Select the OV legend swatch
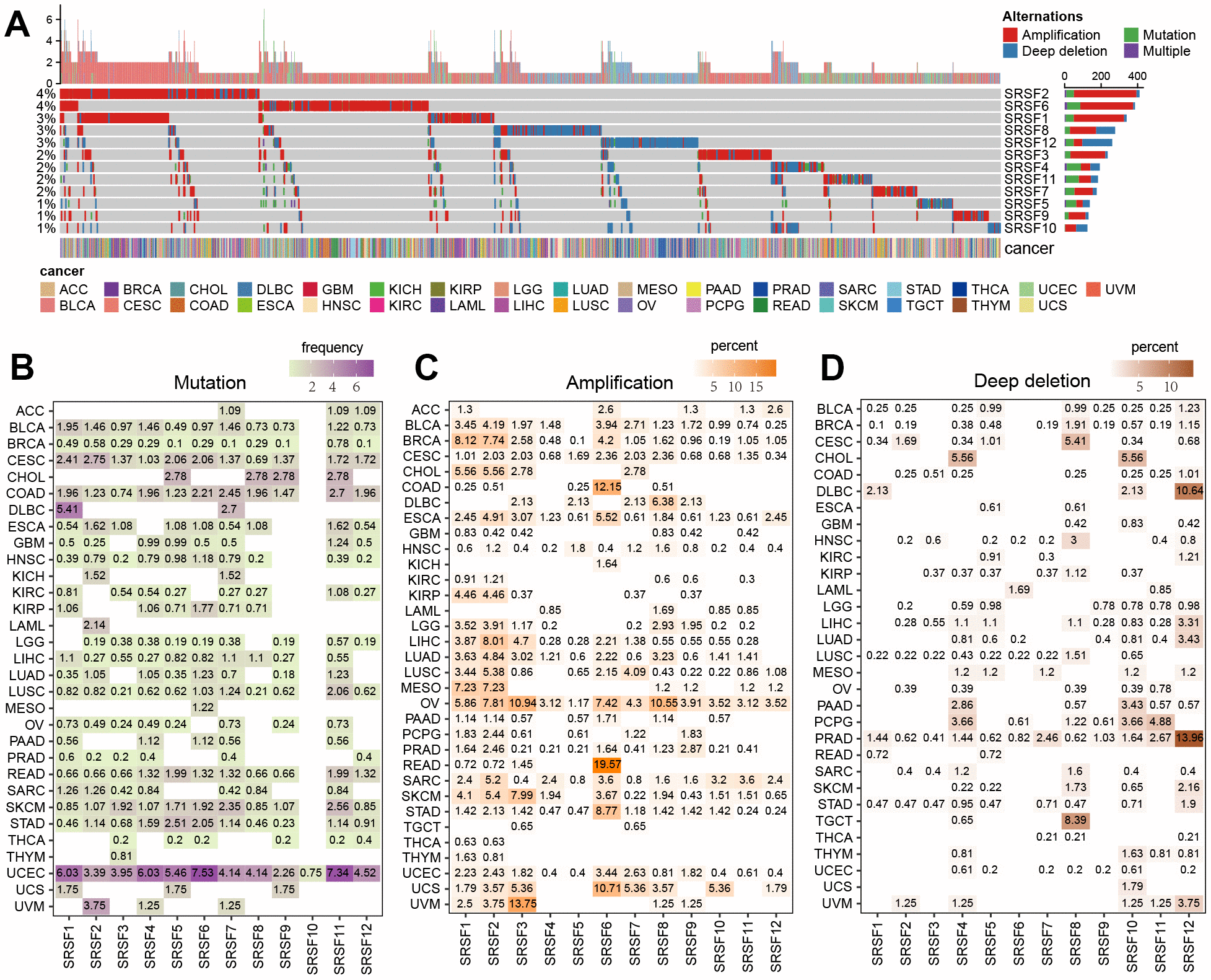Screen dimensions: 1211x980 click(x=626, y=305)
